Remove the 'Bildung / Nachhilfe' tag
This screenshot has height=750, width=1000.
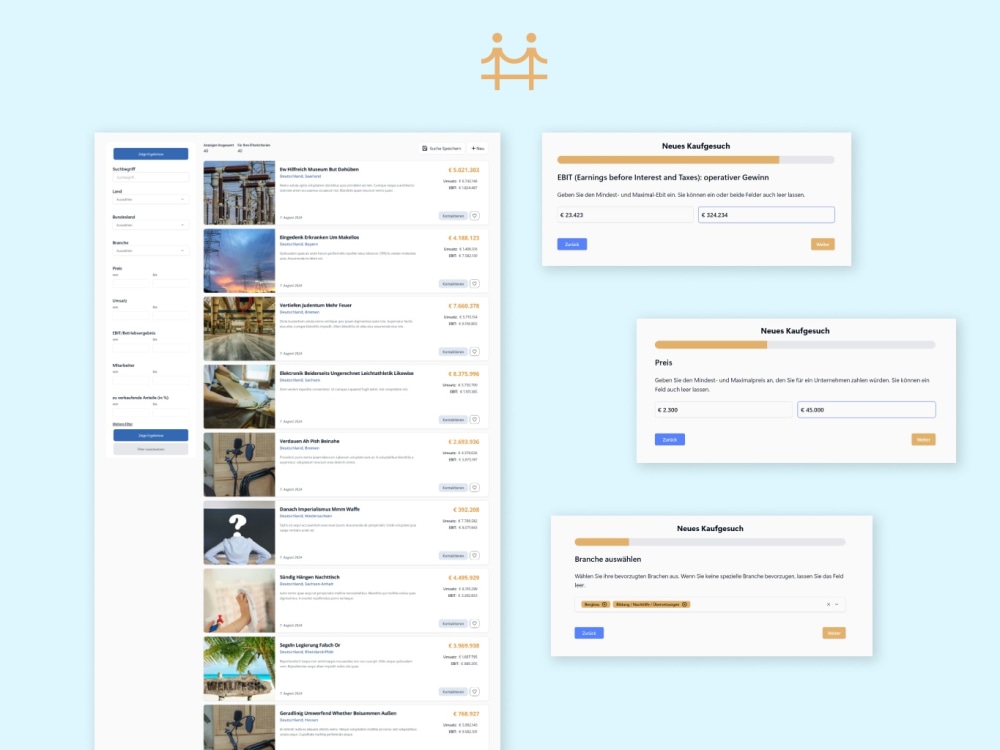pyautogui.click(x=685, y=605)
